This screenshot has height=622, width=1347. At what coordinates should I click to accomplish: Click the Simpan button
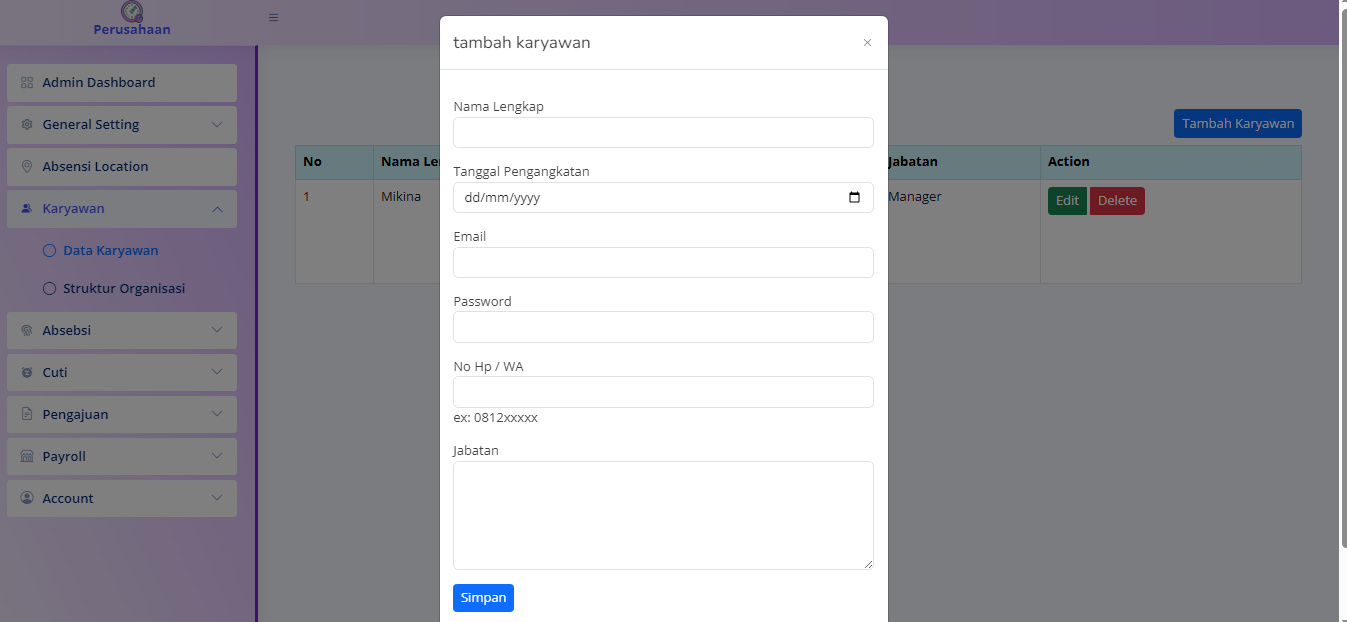(483, 598)
